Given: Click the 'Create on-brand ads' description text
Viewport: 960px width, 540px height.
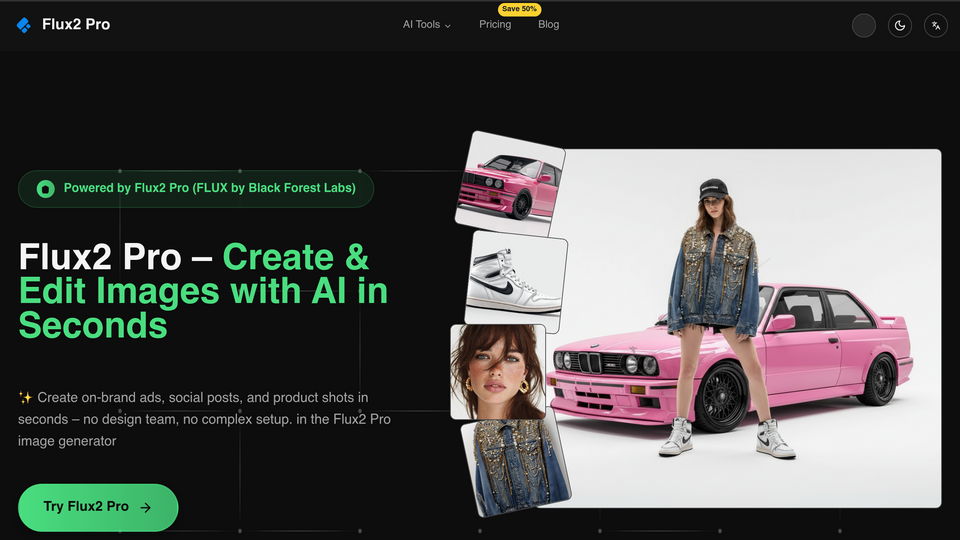Looking at the screenshot, I should coord(204,419).
